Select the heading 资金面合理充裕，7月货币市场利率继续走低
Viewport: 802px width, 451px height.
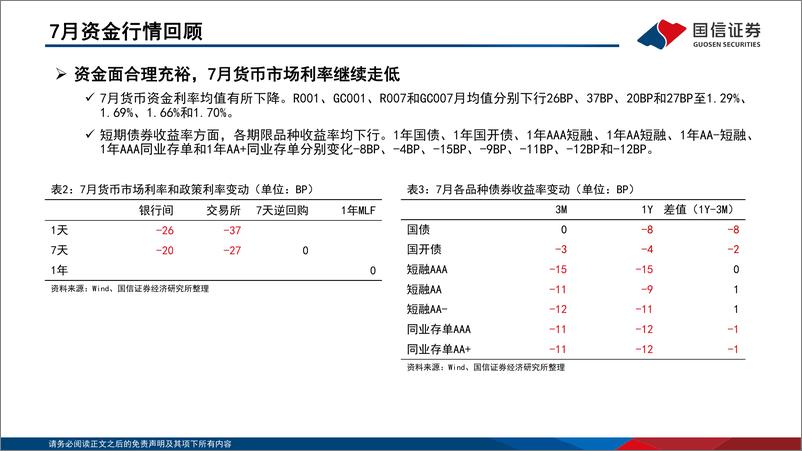coord(237,75)
